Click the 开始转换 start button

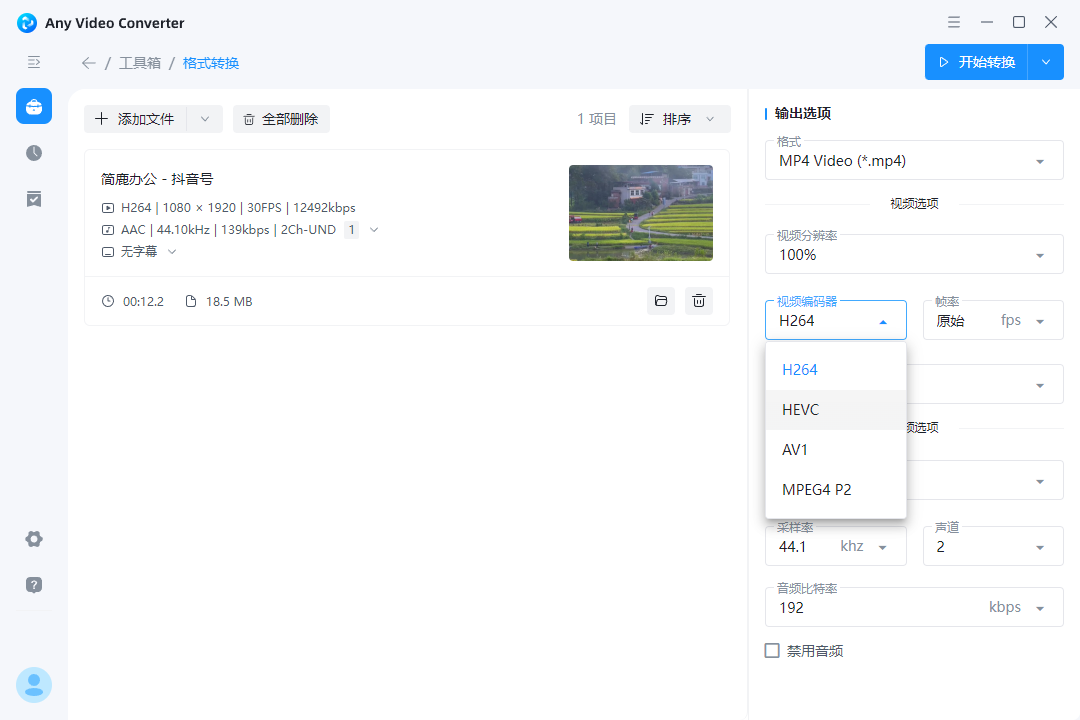976,62
